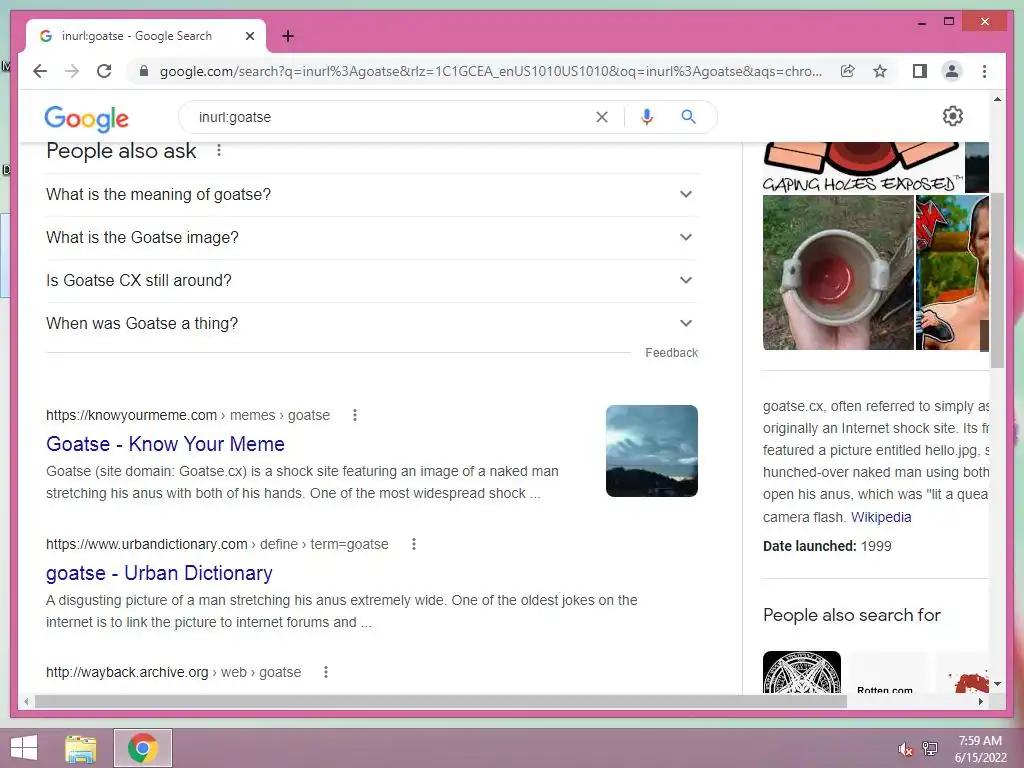The image size is (1024, 768).
Task: Open the Wikipedia link in knowledge panel
Action: click(x=881, y=517)
